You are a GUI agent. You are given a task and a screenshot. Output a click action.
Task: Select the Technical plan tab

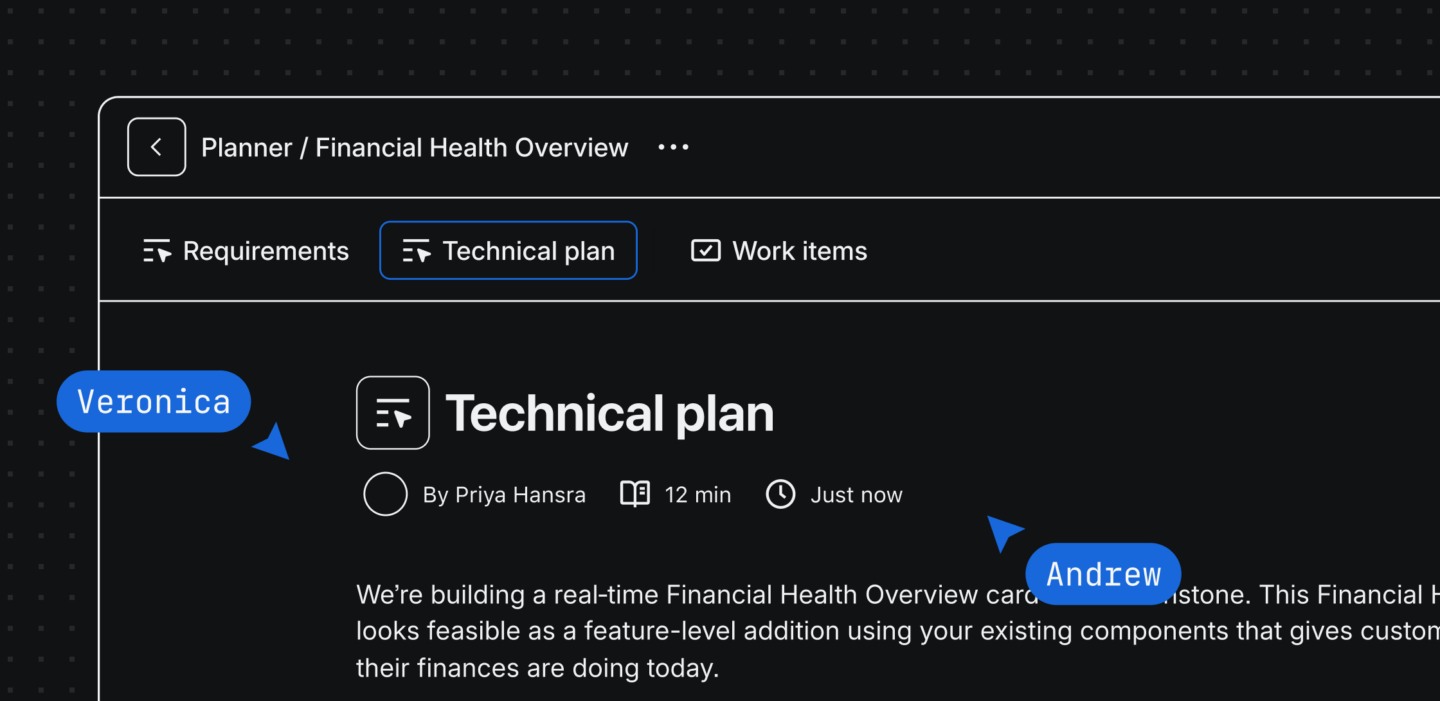508,251
